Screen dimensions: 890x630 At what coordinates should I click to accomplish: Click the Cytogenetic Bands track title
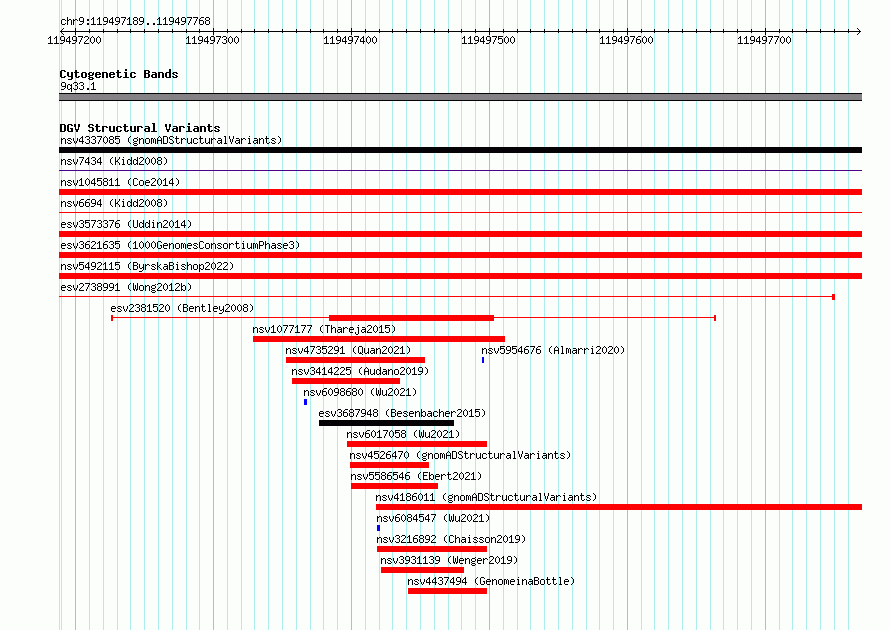pyautogui.click(x=119, y=74)
